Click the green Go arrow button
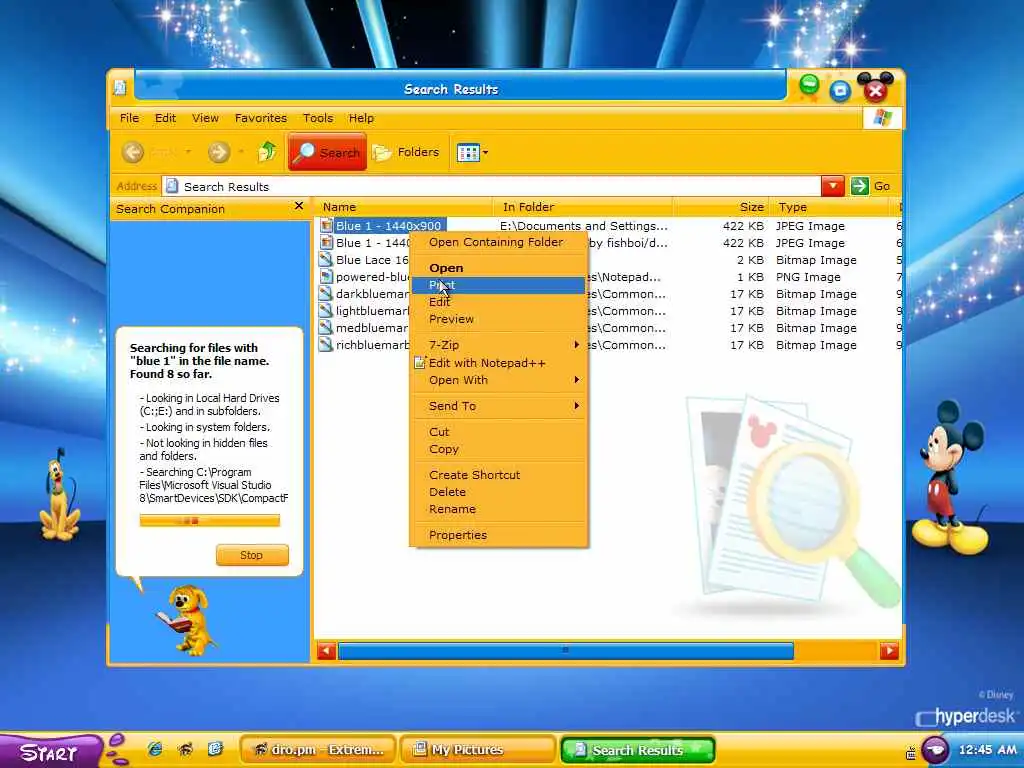Image resolution: width=1024 pixels, height=768 pixels. (859, 186)
